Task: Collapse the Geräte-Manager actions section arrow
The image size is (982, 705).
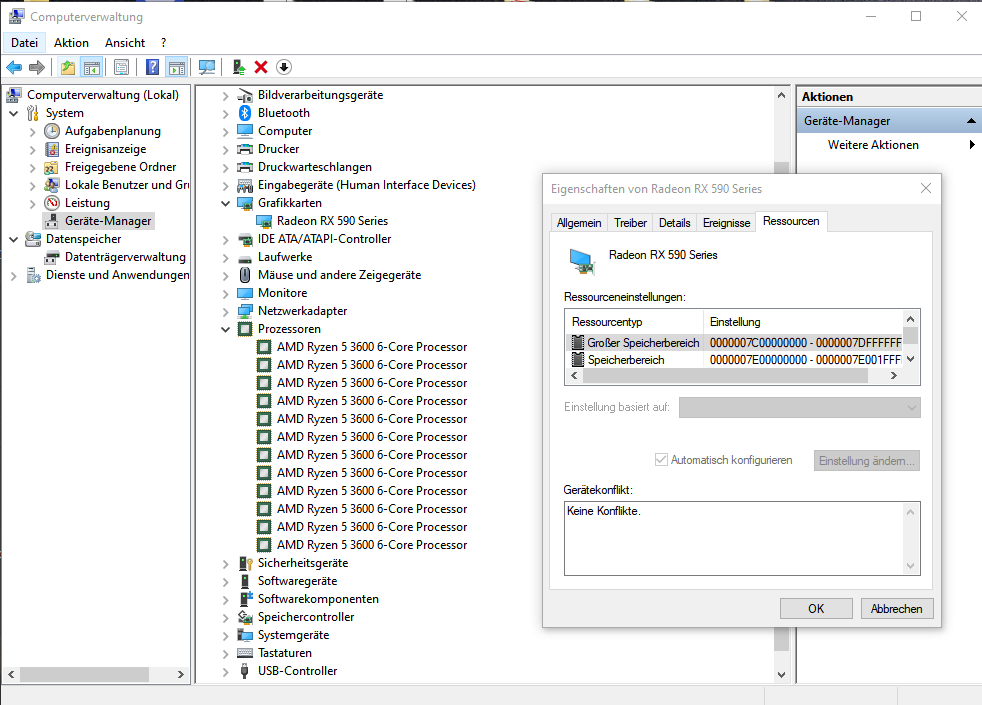Action: coord(971,121)
